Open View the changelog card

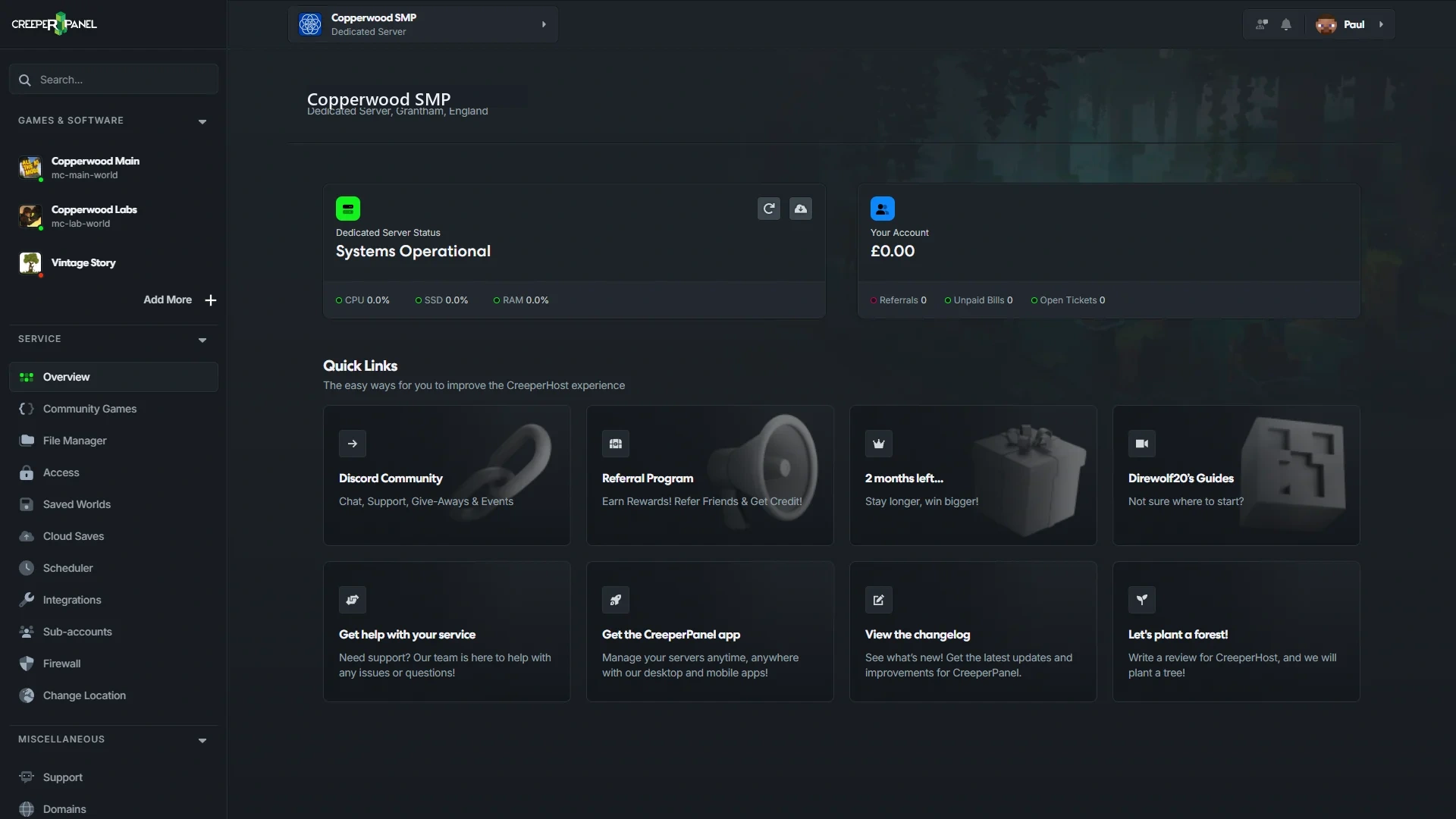click(x=973, y=632)
